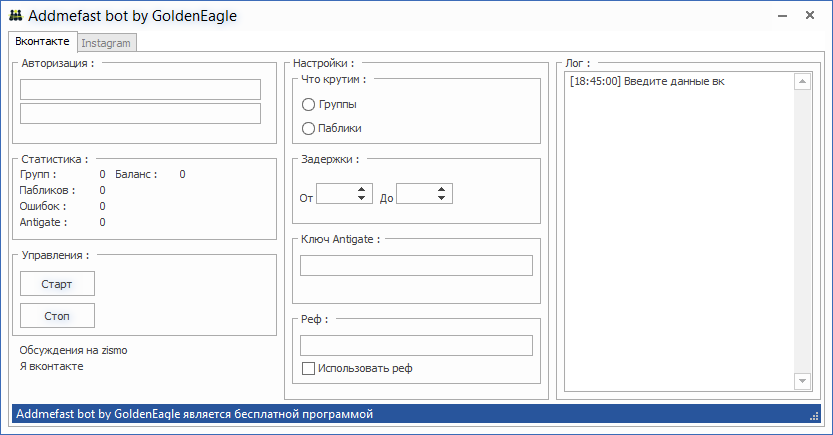The image size is (833, 435).
Task: Select the Паблики radio button
Action: coord(308,129)
